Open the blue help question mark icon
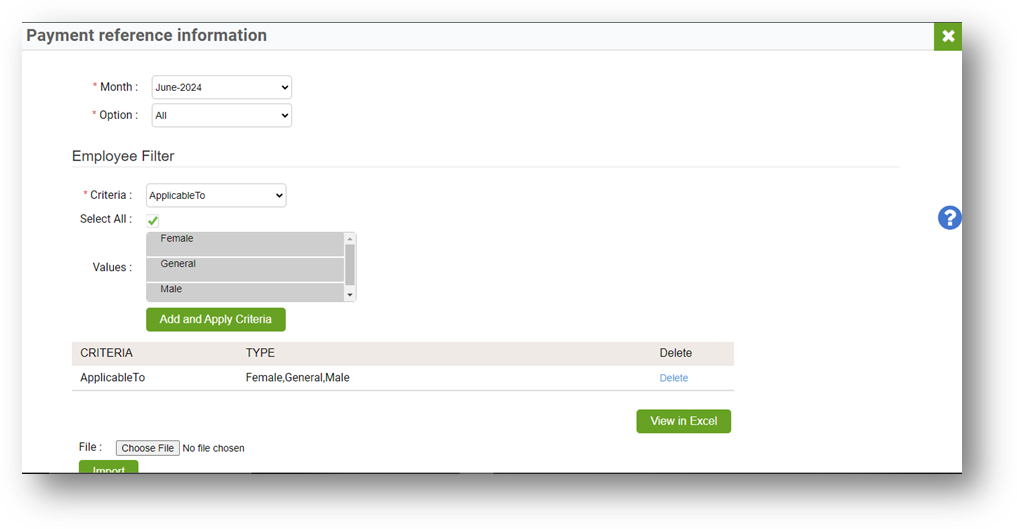Viewport: 1017px width, 529px height. point(949,218)
